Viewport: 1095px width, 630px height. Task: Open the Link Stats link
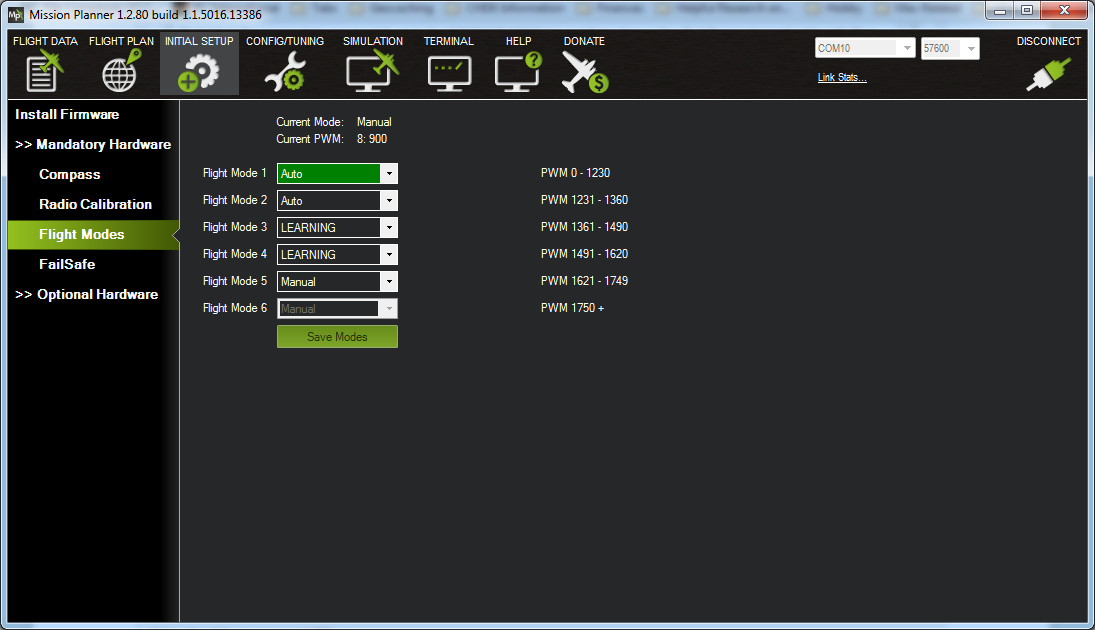(842, 78)
